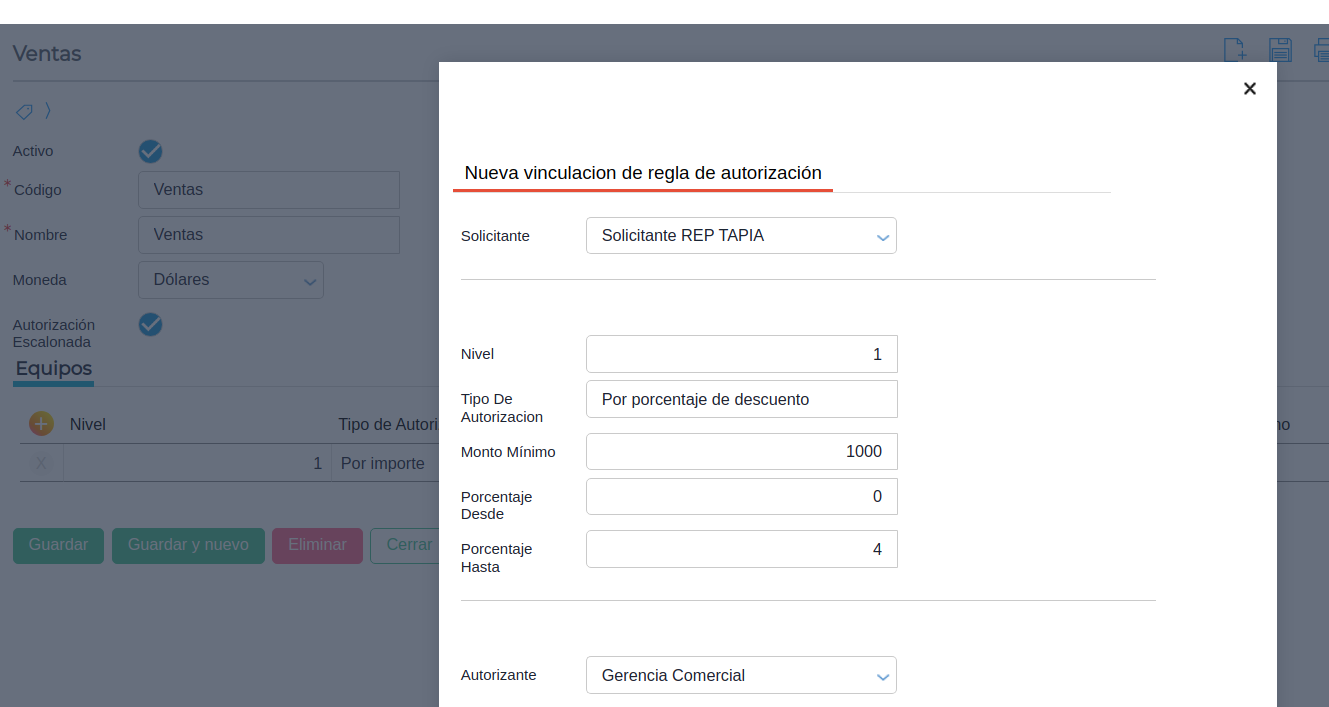
Task: Close the authorization rule dialog
Action: click(x=1249, y=89)
